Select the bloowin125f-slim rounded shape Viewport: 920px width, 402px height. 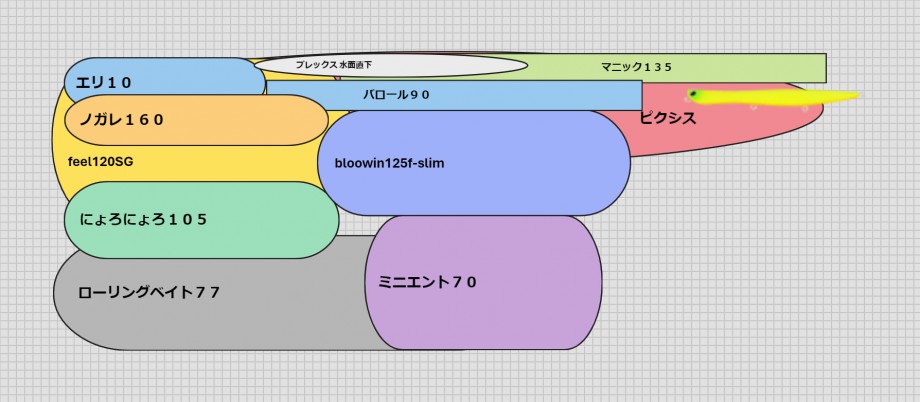(474, 163)
